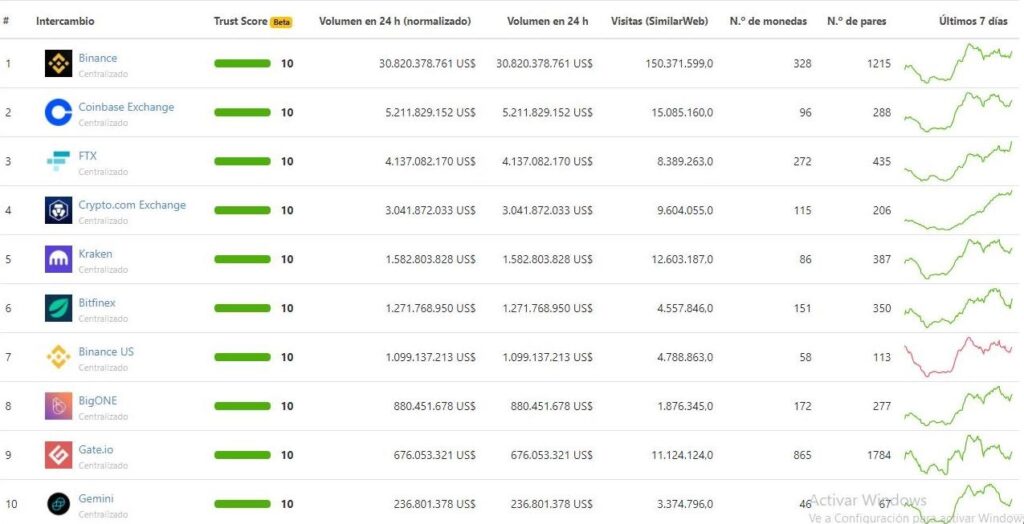This screenshot has width=1024, height=524.
Task: Open the Gate.io exchange link
Action: 95,450
